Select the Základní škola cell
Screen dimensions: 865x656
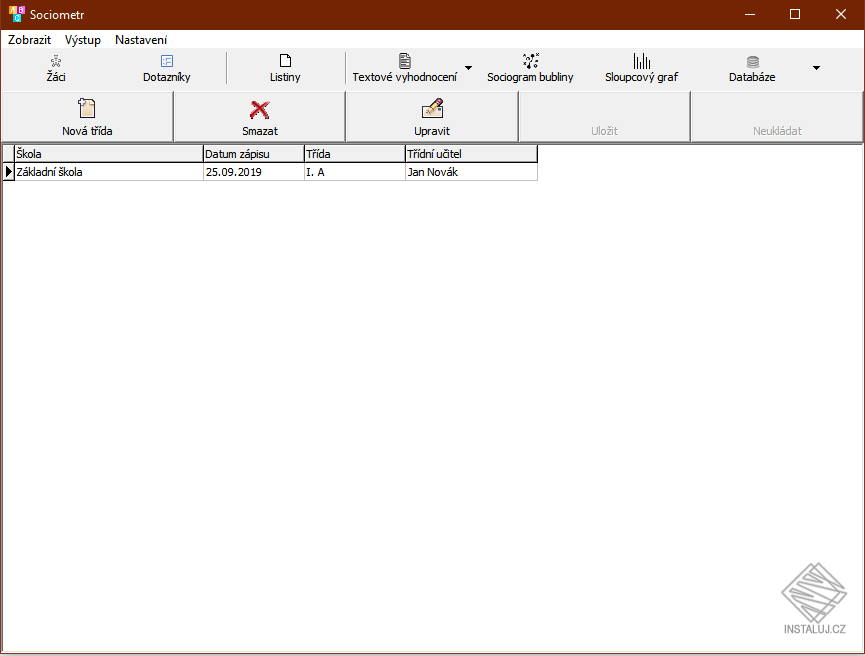click(109, 172)
